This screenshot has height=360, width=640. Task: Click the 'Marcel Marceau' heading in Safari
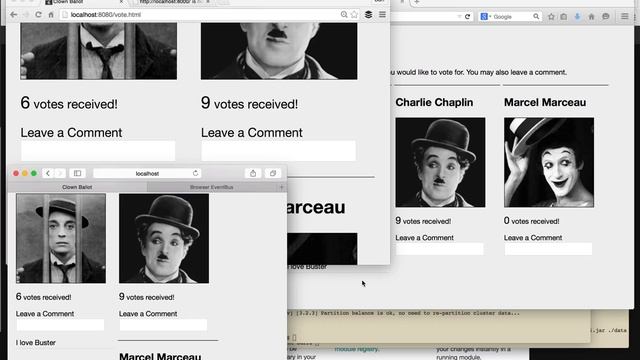pyautogui.click(x=160, y=356)
